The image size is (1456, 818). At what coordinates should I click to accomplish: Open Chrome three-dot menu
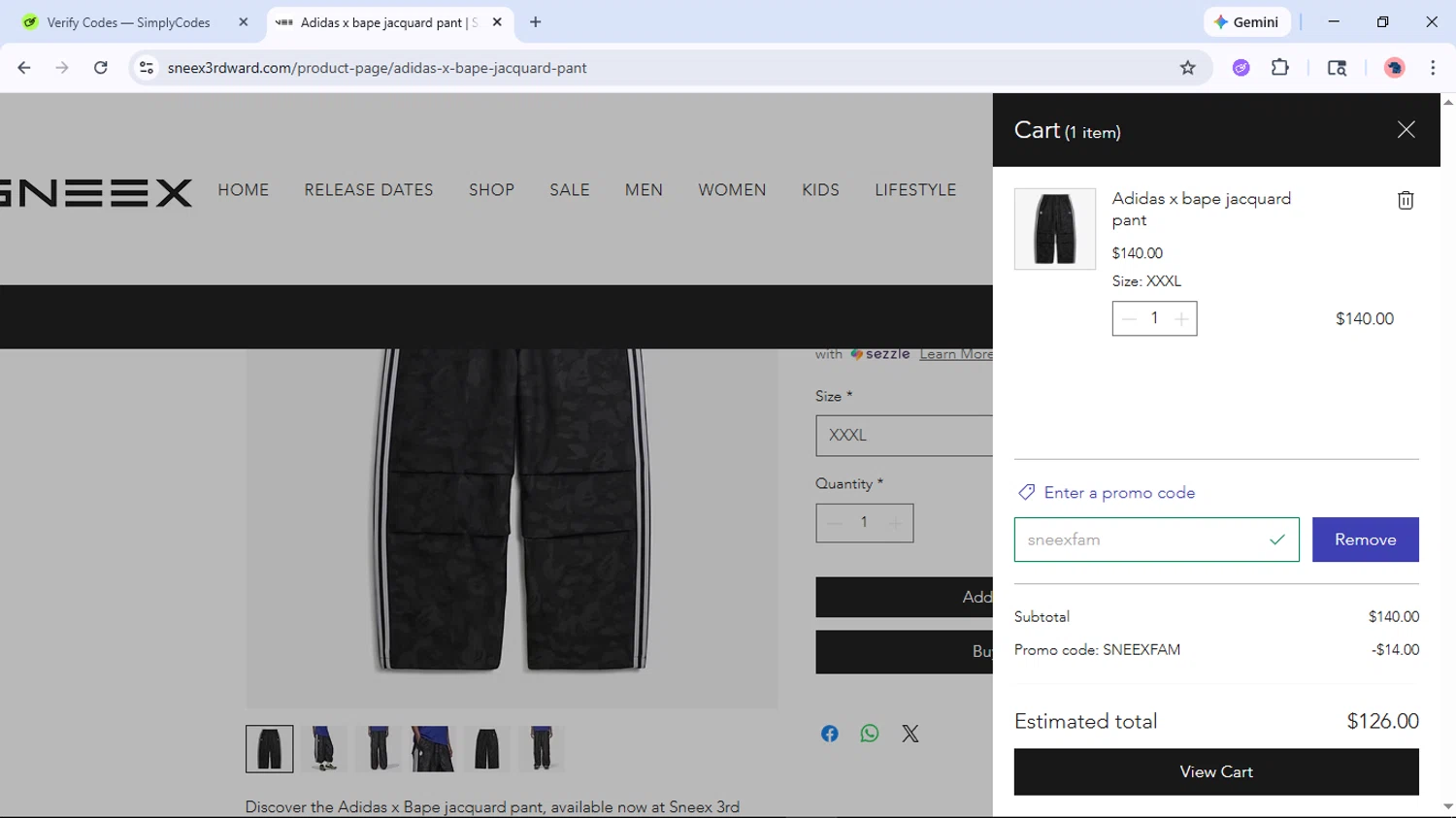1433,68
